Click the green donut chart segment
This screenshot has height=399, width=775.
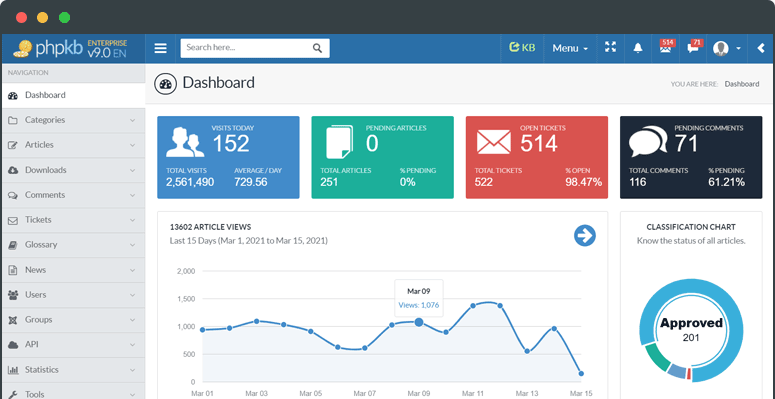tap(657, 357)
